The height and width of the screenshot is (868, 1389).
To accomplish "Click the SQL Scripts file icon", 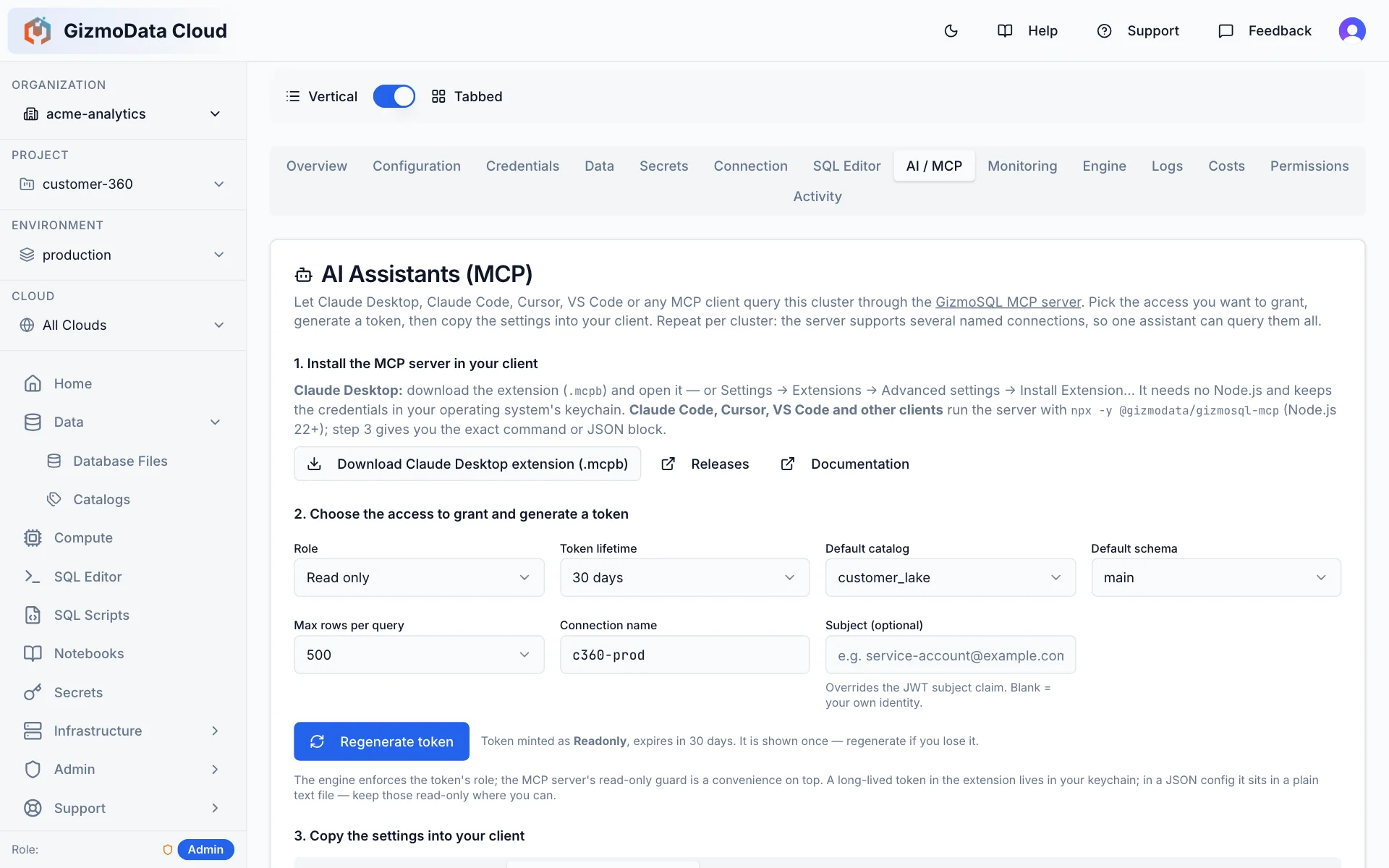I will coord(33,615).
